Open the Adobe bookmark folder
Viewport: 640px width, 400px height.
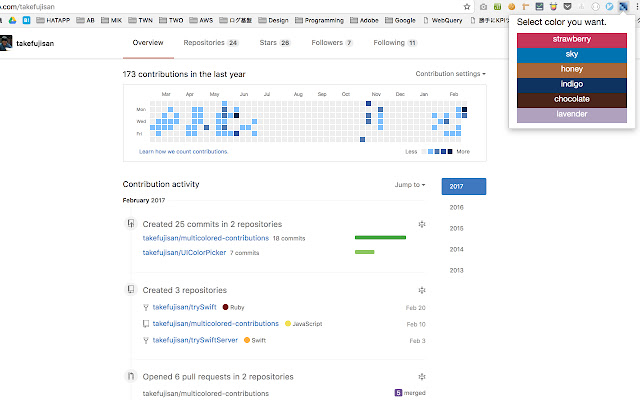pyautogui.click(x=364, y=20)
